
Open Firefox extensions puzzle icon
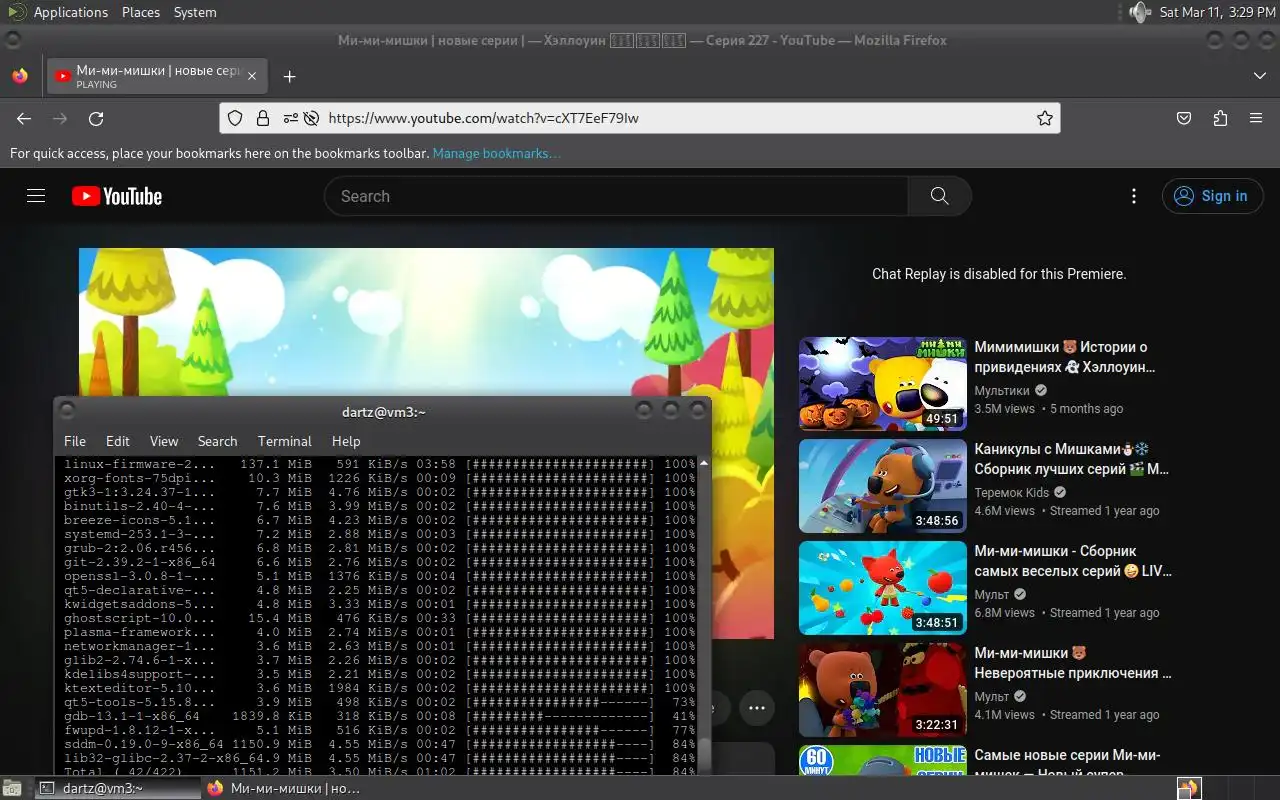click(1220, 118)
